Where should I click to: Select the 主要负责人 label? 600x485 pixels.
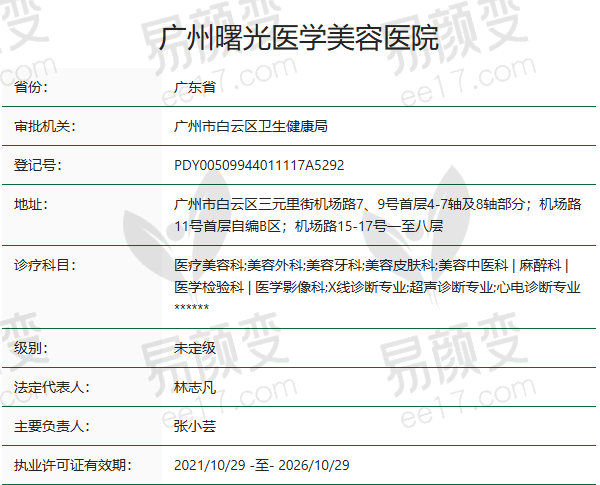click(52, 426)
